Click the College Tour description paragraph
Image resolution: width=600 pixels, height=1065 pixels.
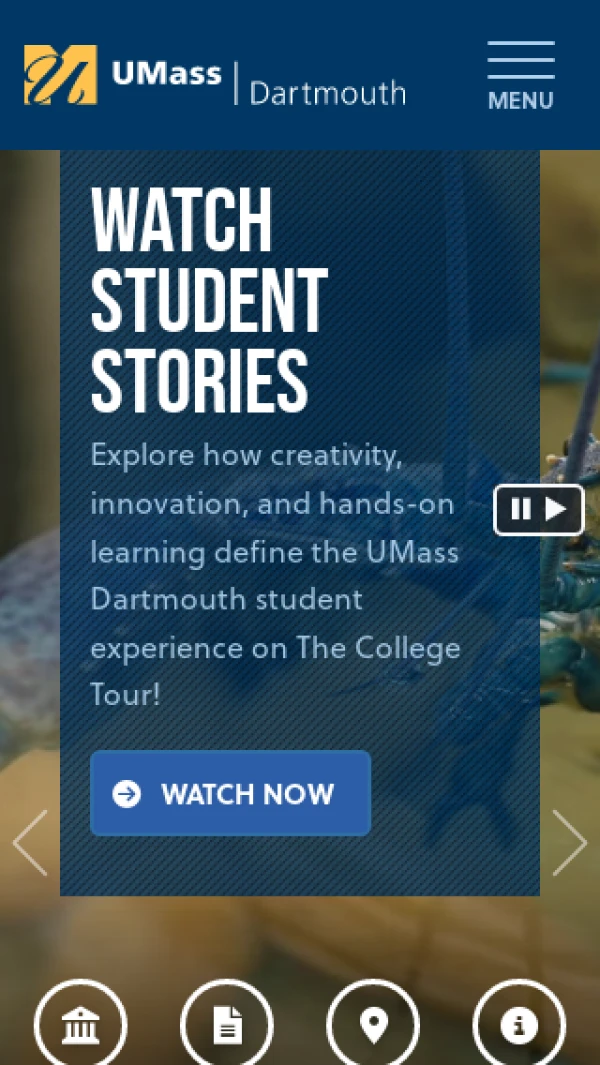point(275,575)
